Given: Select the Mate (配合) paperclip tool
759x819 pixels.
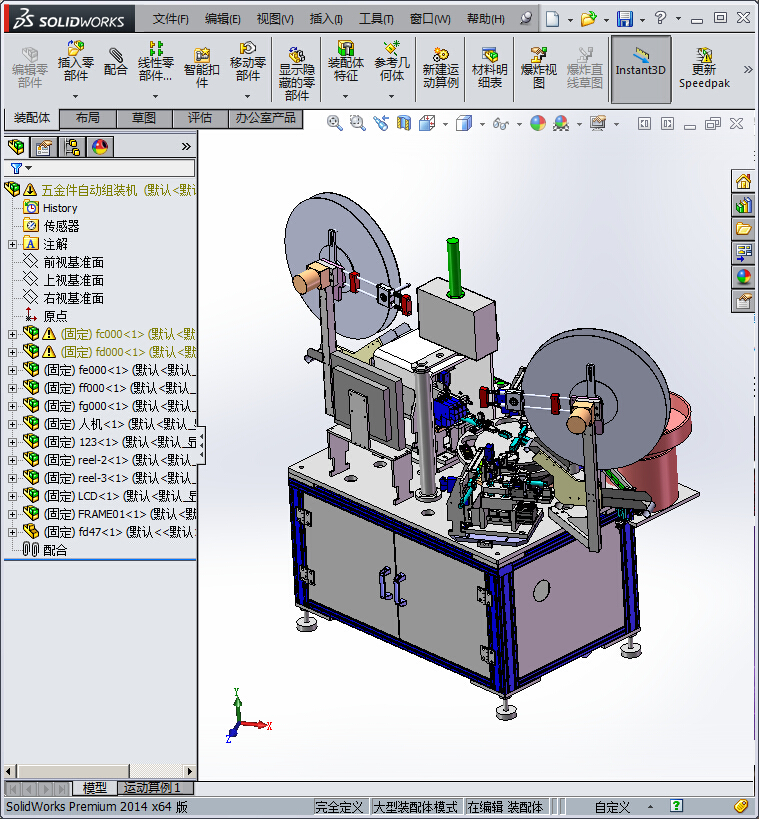Looking at the screenshot, I should pos(115,61).
